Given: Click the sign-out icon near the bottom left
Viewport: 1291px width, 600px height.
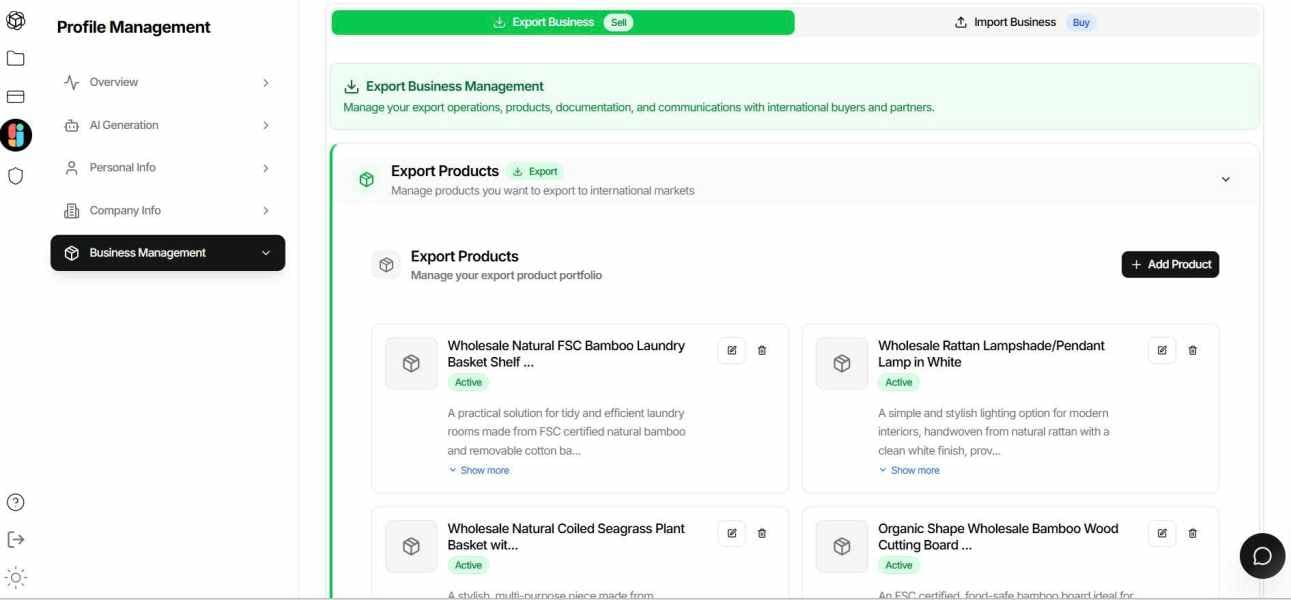Looking at the screenshot, I should pyautogui.click(x=15, y=539).
